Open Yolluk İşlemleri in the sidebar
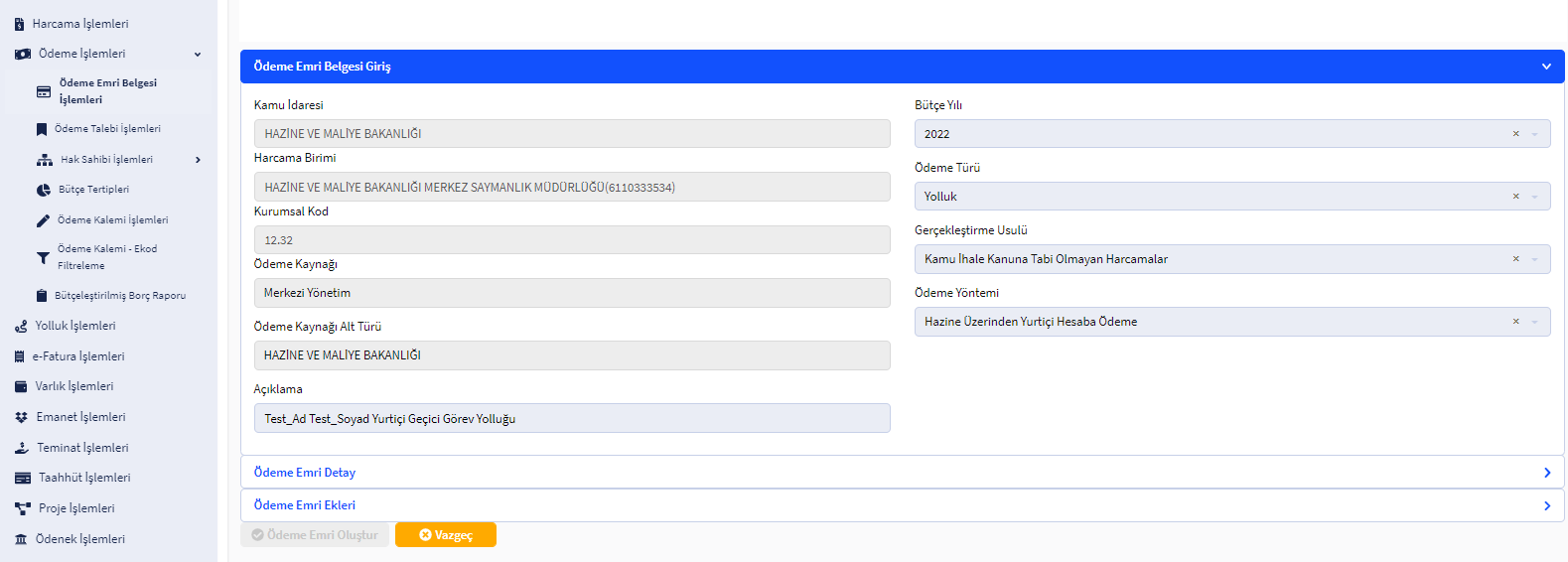This screenshot has width=1568, height=562. pyautogui.click(x=75, y=326)
